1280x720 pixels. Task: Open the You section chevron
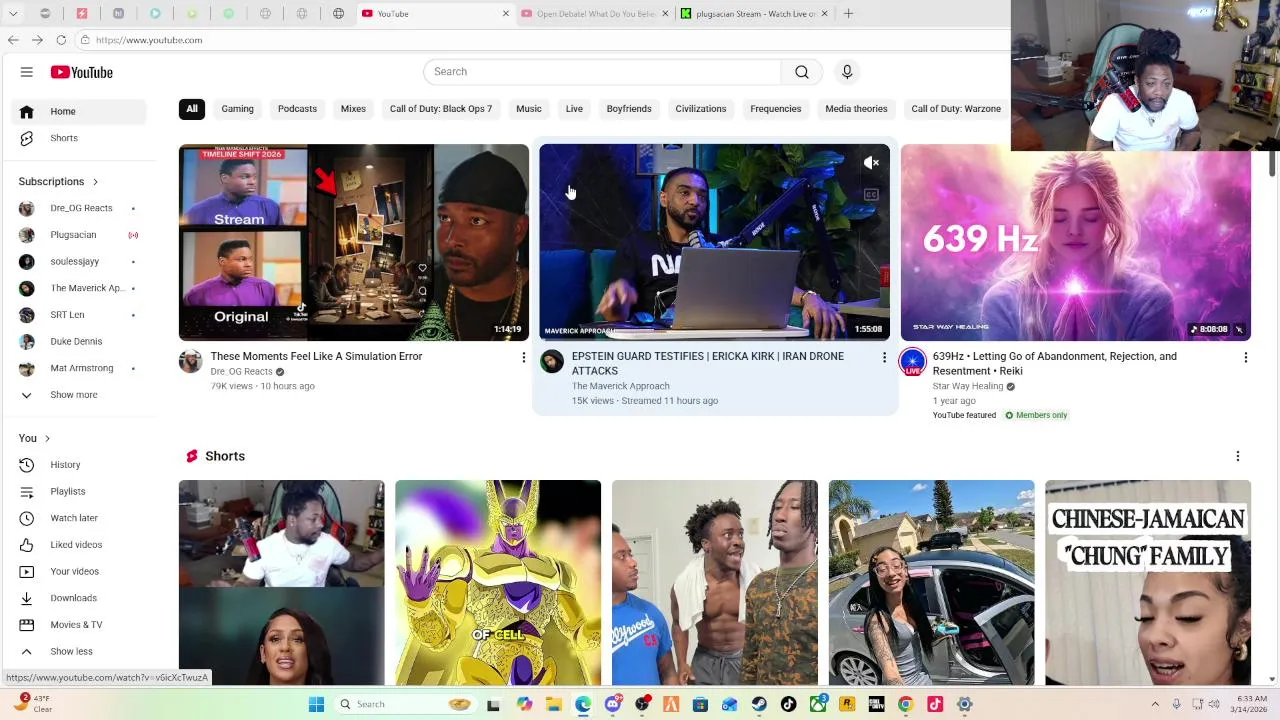pyautogui.click(x=47, y=438)
